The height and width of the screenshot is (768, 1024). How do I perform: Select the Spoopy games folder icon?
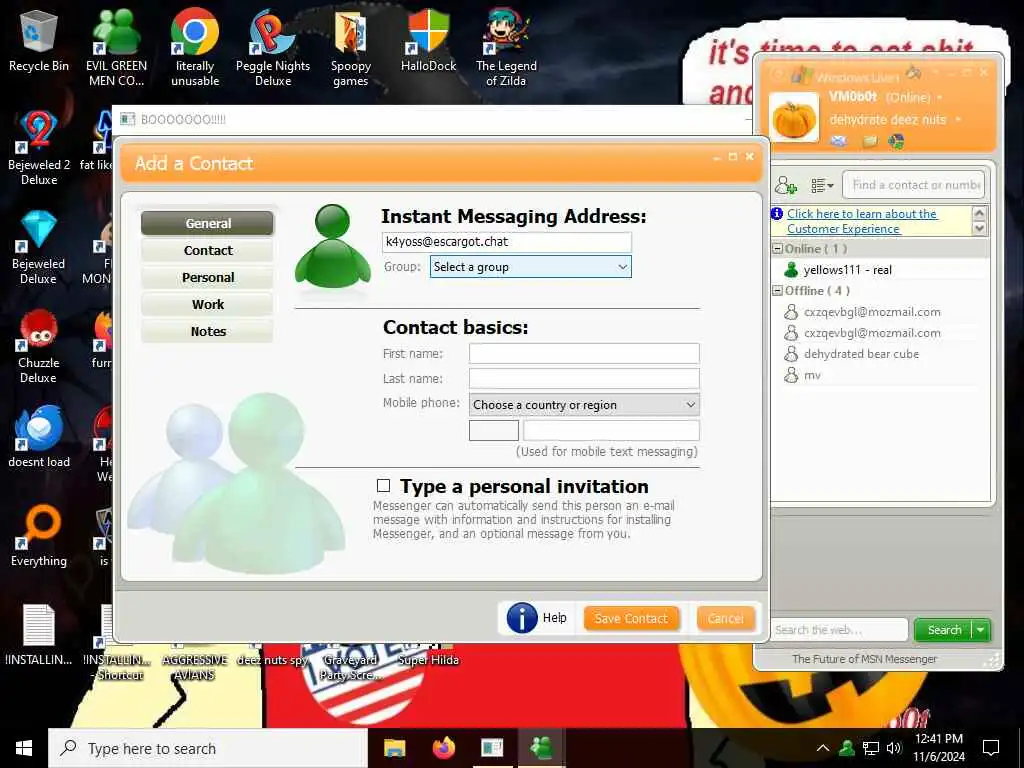point(351,47)
